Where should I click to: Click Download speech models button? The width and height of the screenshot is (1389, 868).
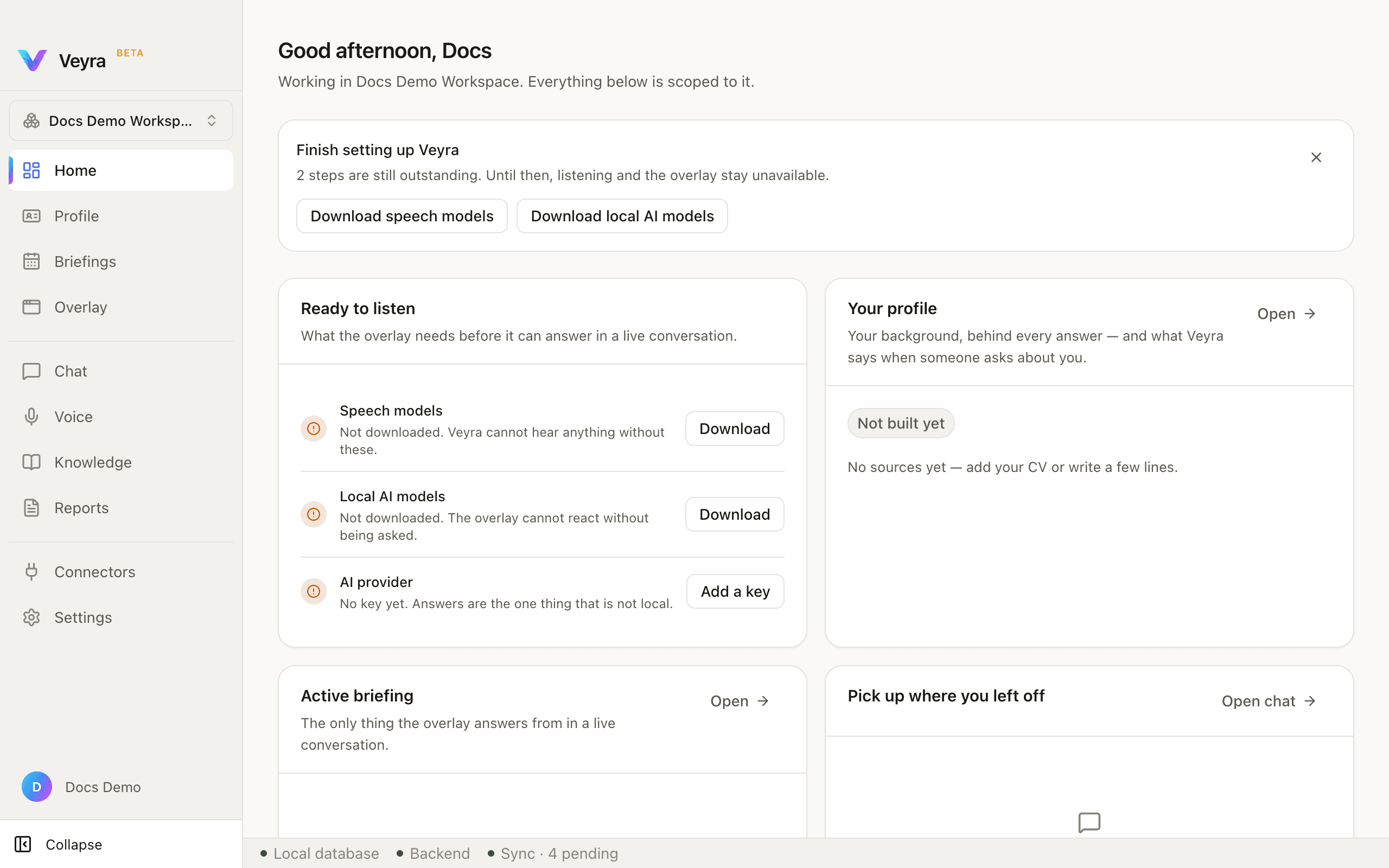(x=402, y=216)
